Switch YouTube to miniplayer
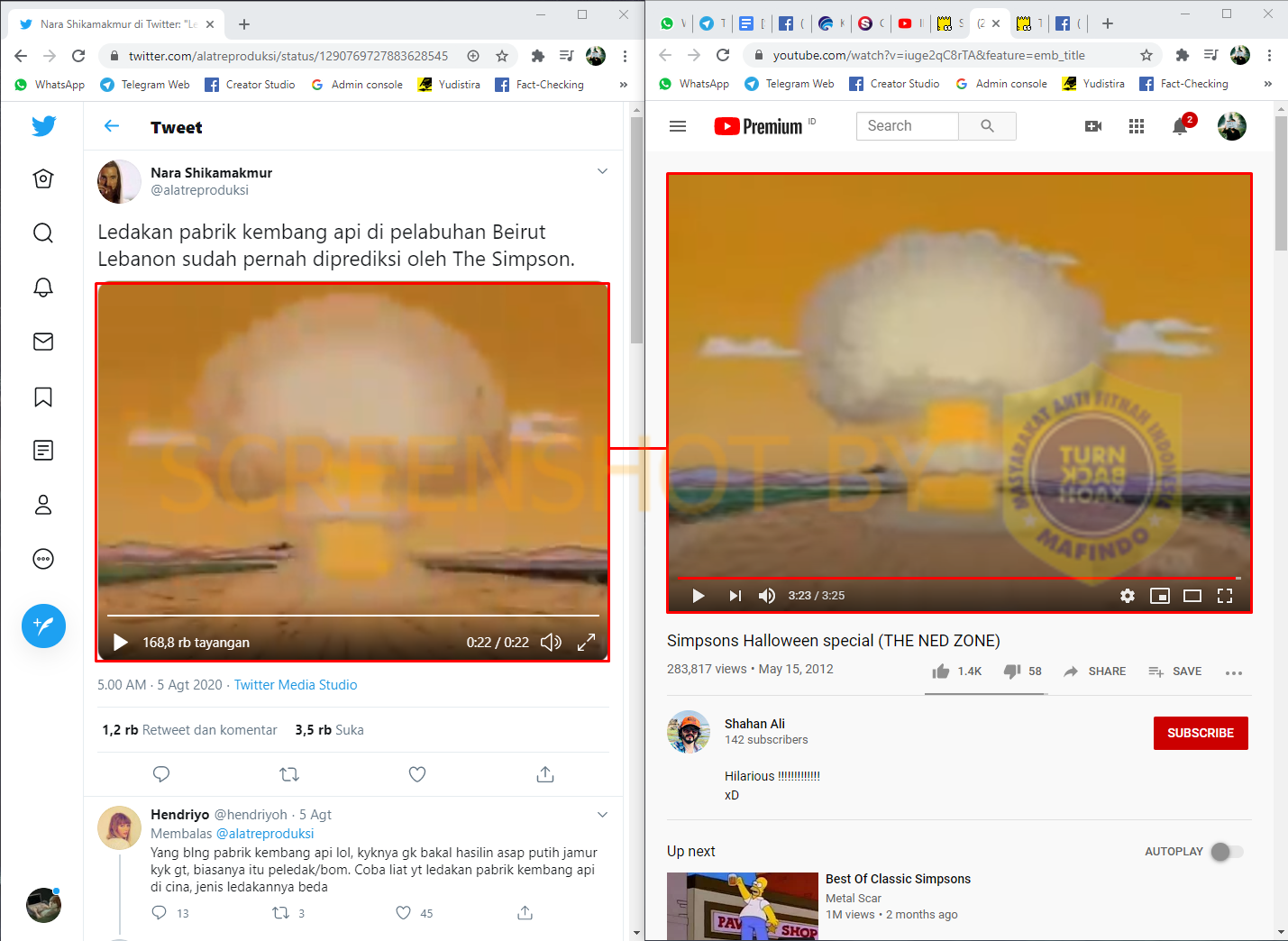Viewport: 1288px width, 941px height. pyautogui.click(x=1160, y=596)
